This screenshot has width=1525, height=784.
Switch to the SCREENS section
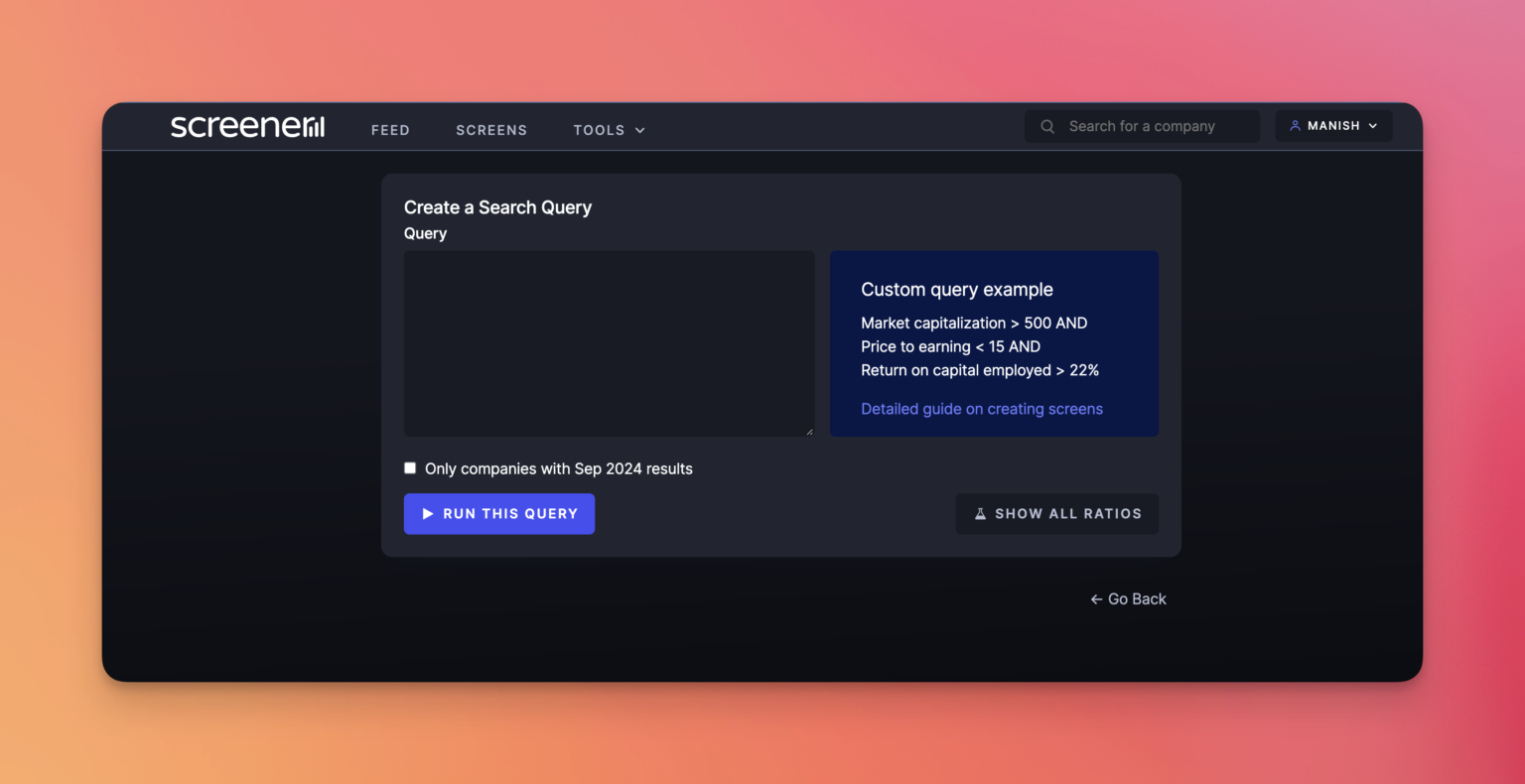[x=491, y=129]
